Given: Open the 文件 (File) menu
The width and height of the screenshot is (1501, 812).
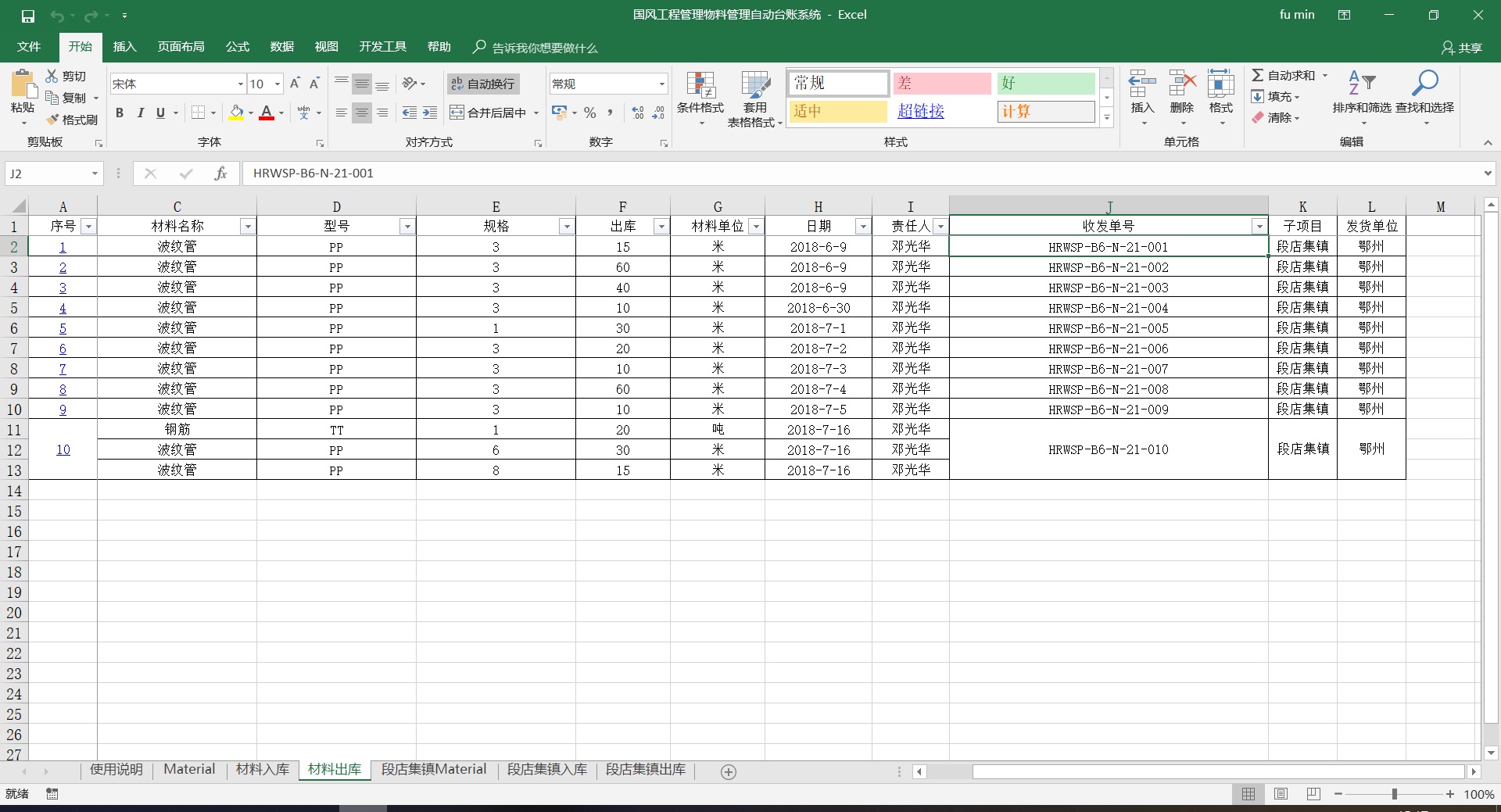Looking at the screenshot, I should tap(29, 47).
